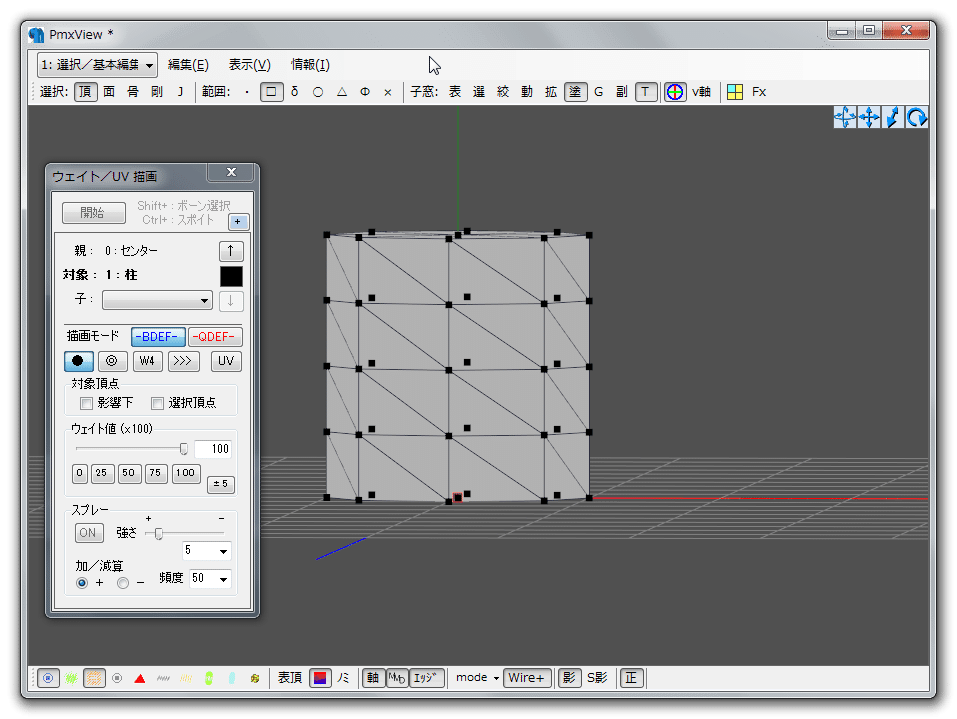Click the red triangle icon in bottom toolbar
The width and height of the screenshot is (957, 719).
(140, 678)
